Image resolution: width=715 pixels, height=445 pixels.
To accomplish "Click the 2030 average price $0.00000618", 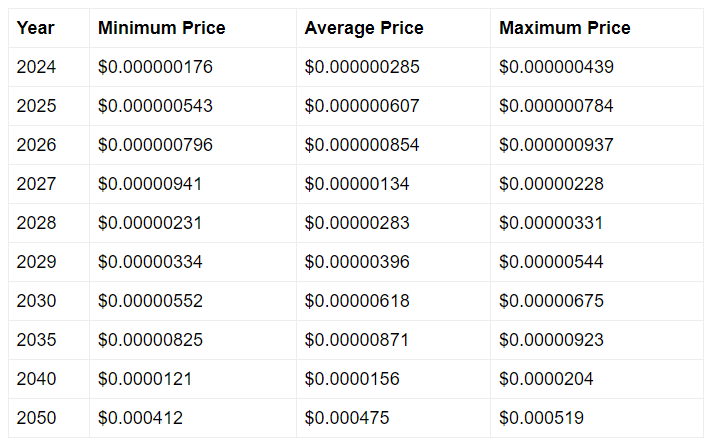I will (x=357, y=300).
